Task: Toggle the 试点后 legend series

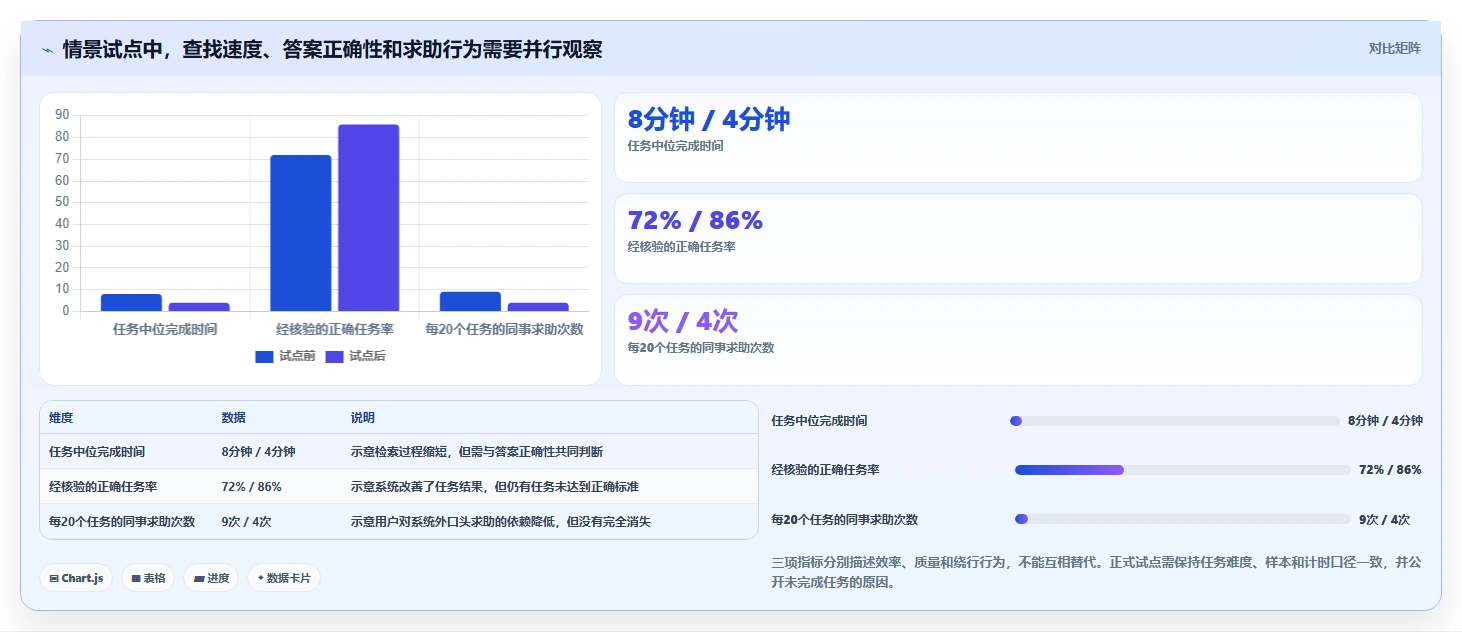Action: [355, 356]
